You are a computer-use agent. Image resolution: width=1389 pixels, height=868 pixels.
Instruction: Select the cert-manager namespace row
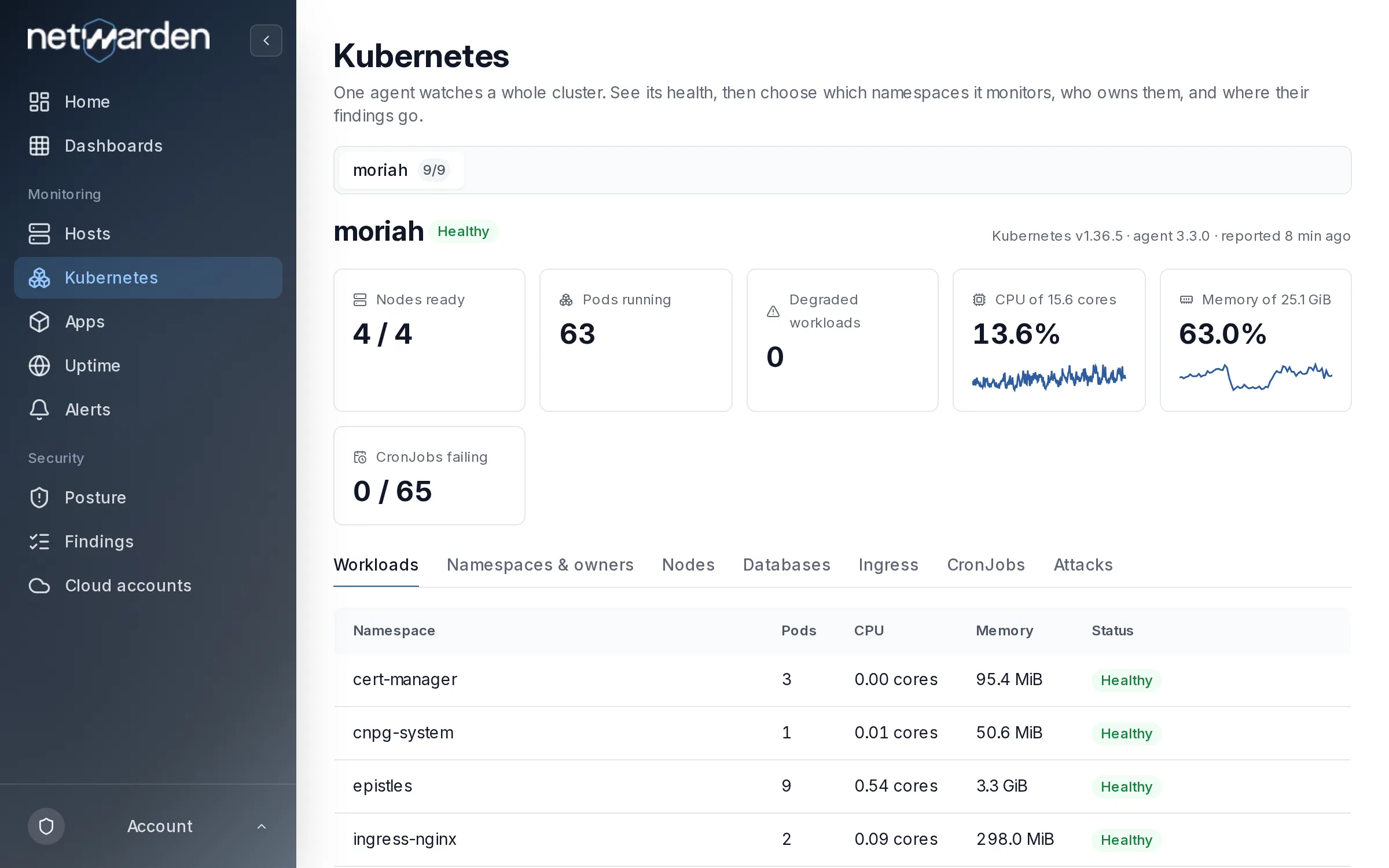tap(843, 680)
